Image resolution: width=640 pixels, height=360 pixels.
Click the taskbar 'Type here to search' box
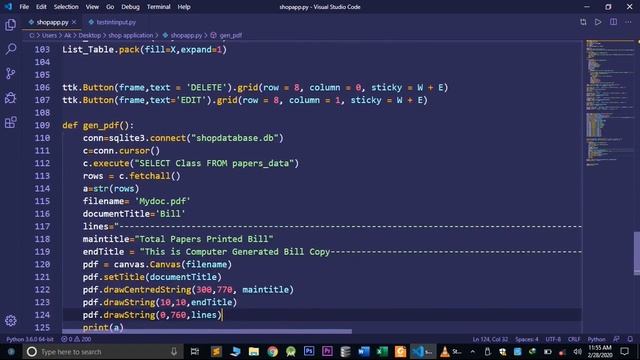coord(102,351)
